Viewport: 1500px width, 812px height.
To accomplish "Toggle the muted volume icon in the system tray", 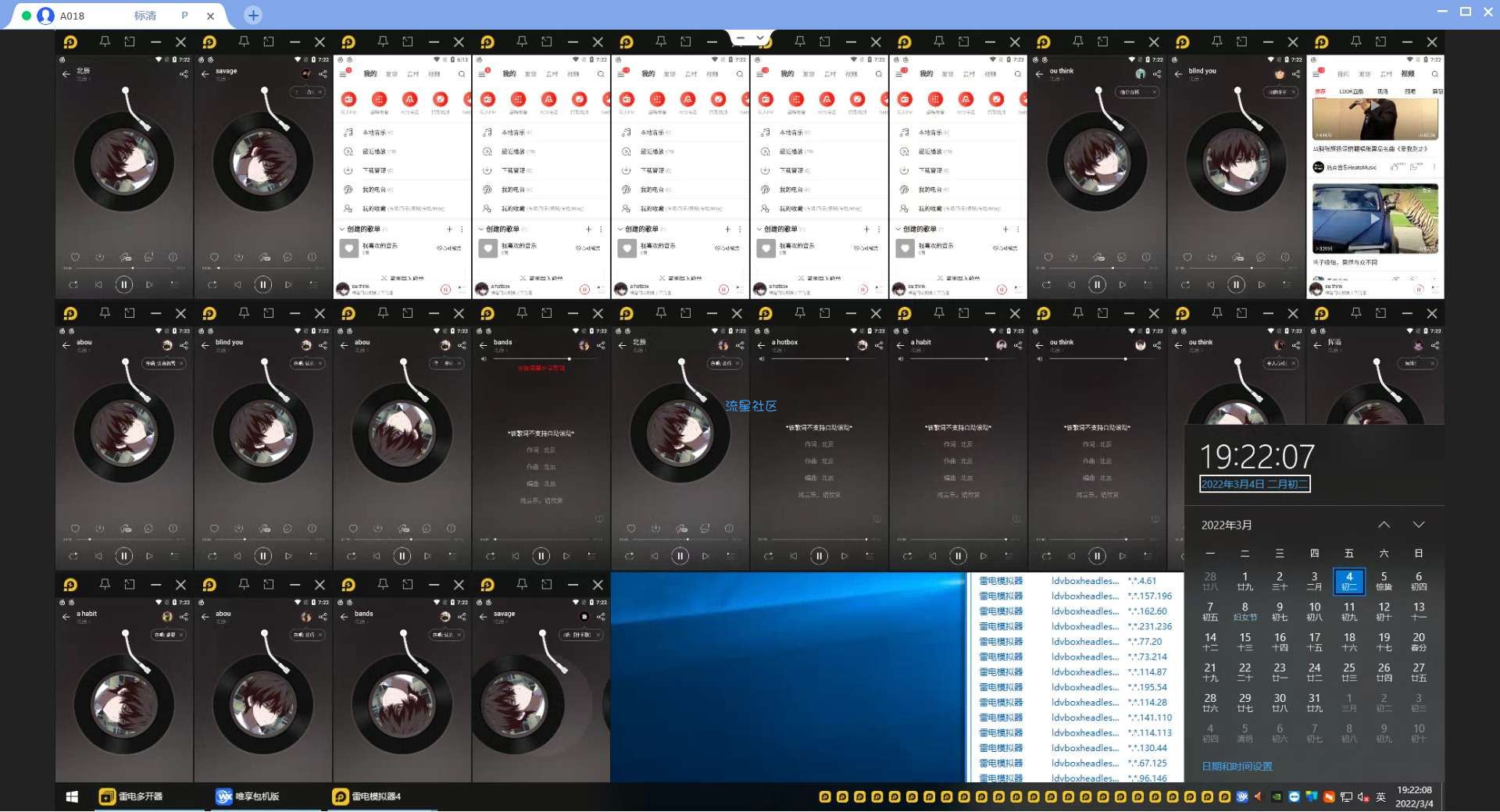I will tap(1363, 797).
